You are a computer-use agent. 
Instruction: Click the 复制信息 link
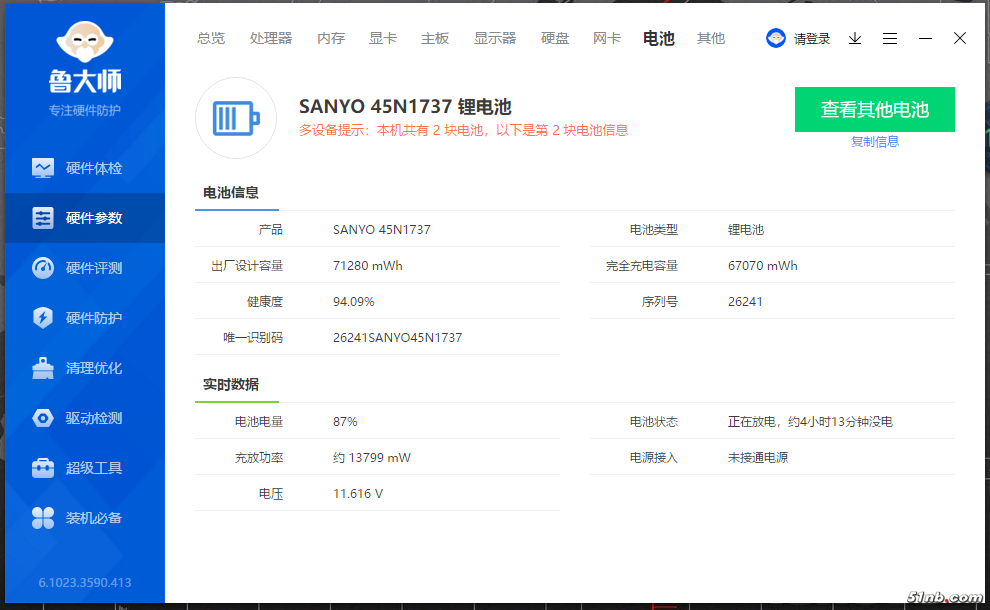tap(875, 142)
